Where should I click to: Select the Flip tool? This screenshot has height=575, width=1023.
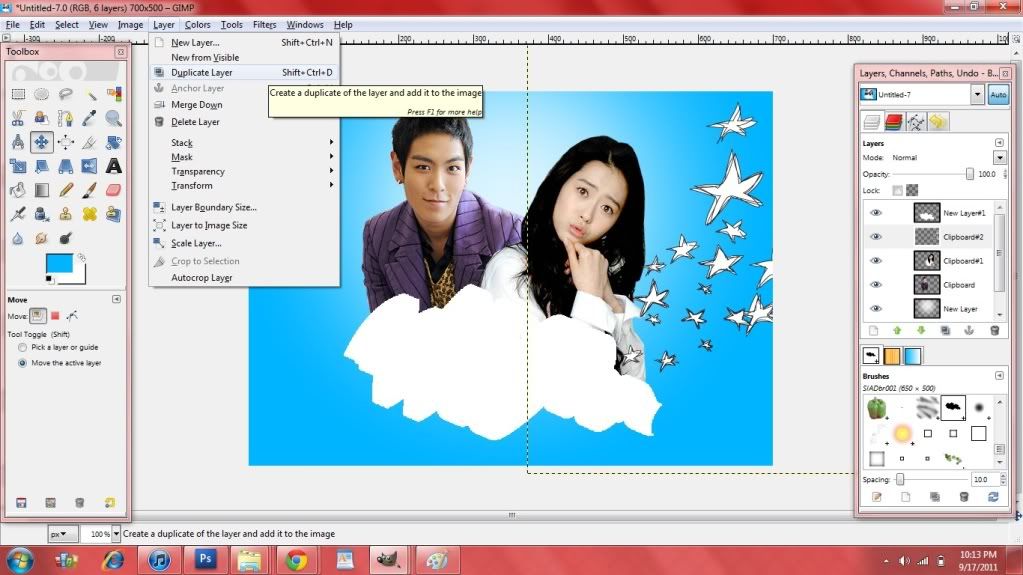[89, 166]
